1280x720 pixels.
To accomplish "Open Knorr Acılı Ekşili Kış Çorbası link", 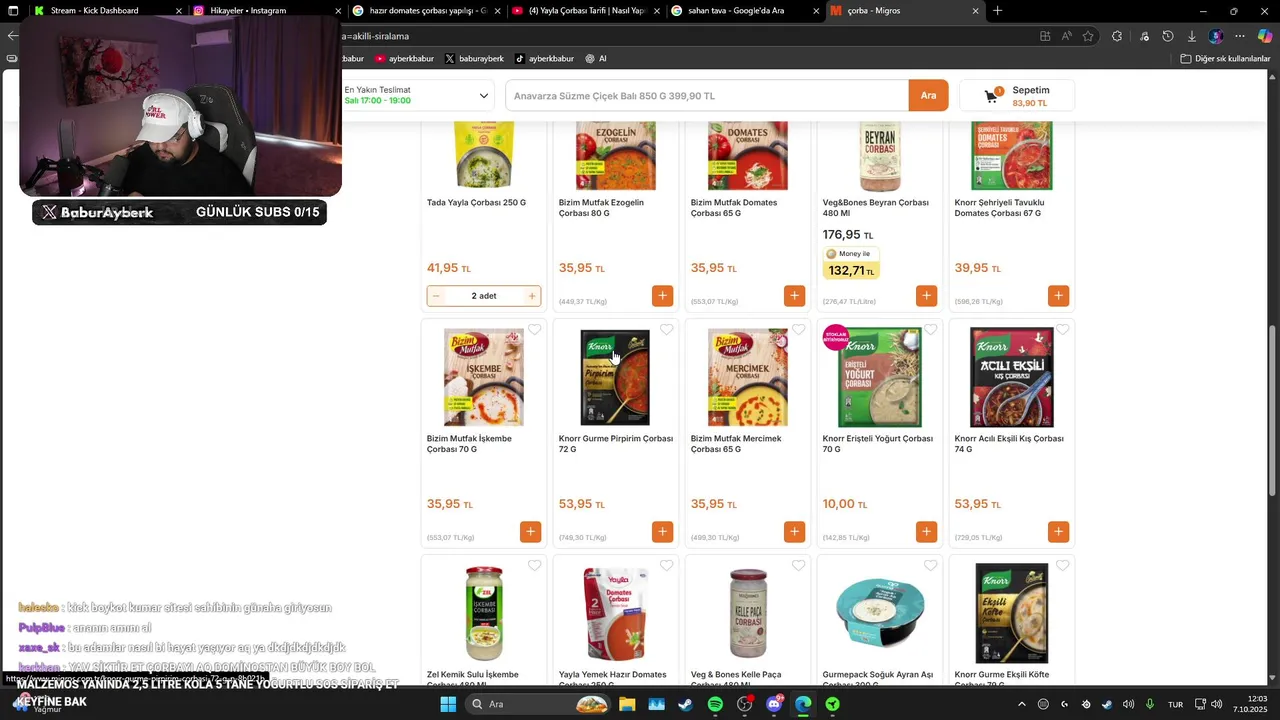I will coord(1009,444).
